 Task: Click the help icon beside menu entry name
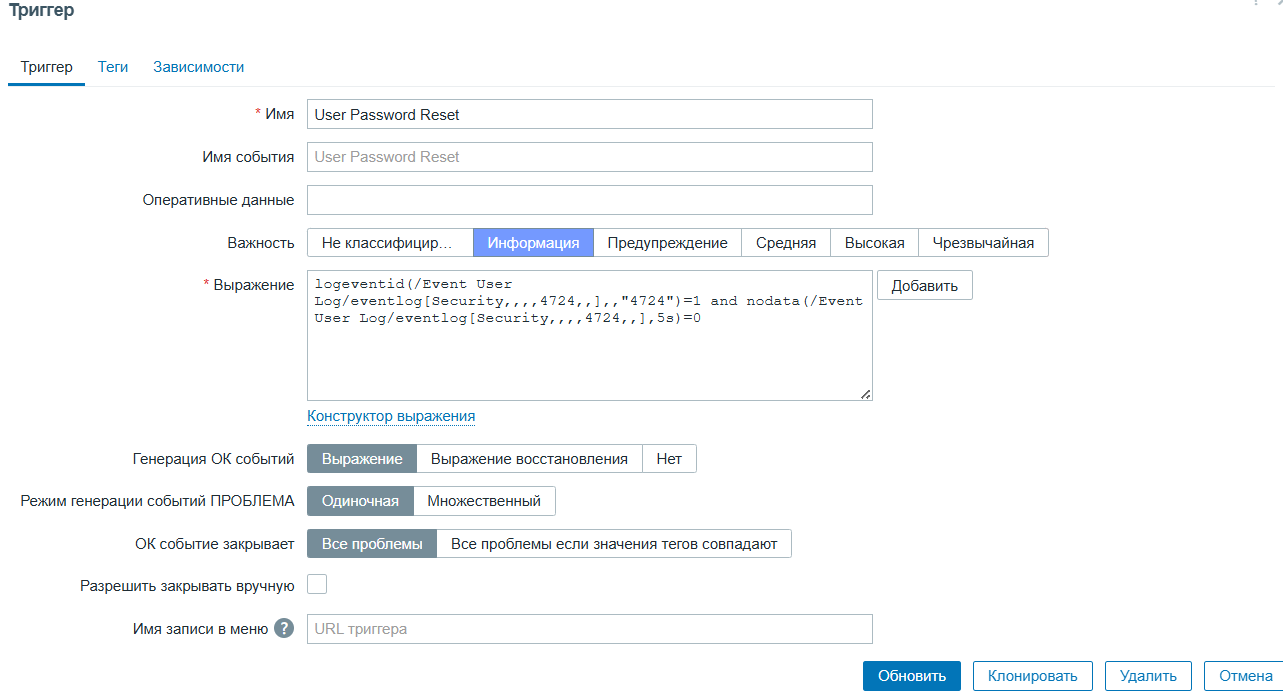pyautogui.click(x=284, y=629)
